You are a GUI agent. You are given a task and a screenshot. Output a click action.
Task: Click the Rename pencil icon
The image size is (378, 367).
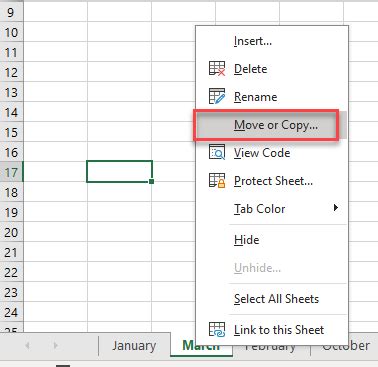[x=217, y=96]
